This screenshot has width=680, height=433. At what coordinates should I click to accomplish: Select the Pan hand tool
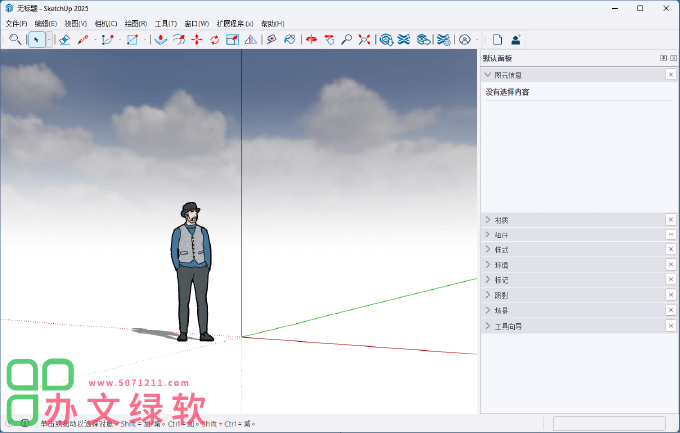click(329, 40)
